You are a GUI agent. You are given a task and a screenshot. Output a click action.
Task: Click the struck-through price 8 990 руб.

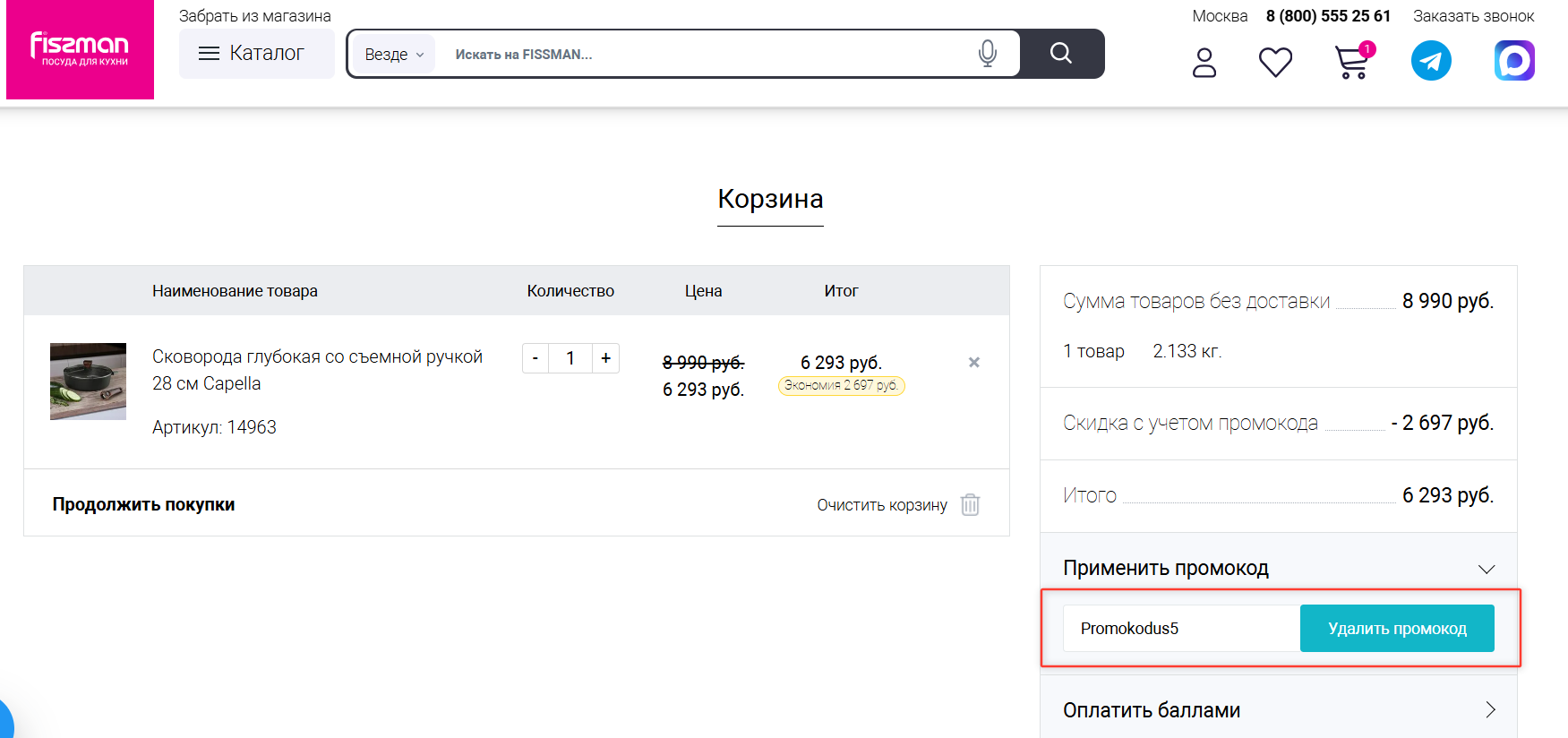click(x=703, y=363)
